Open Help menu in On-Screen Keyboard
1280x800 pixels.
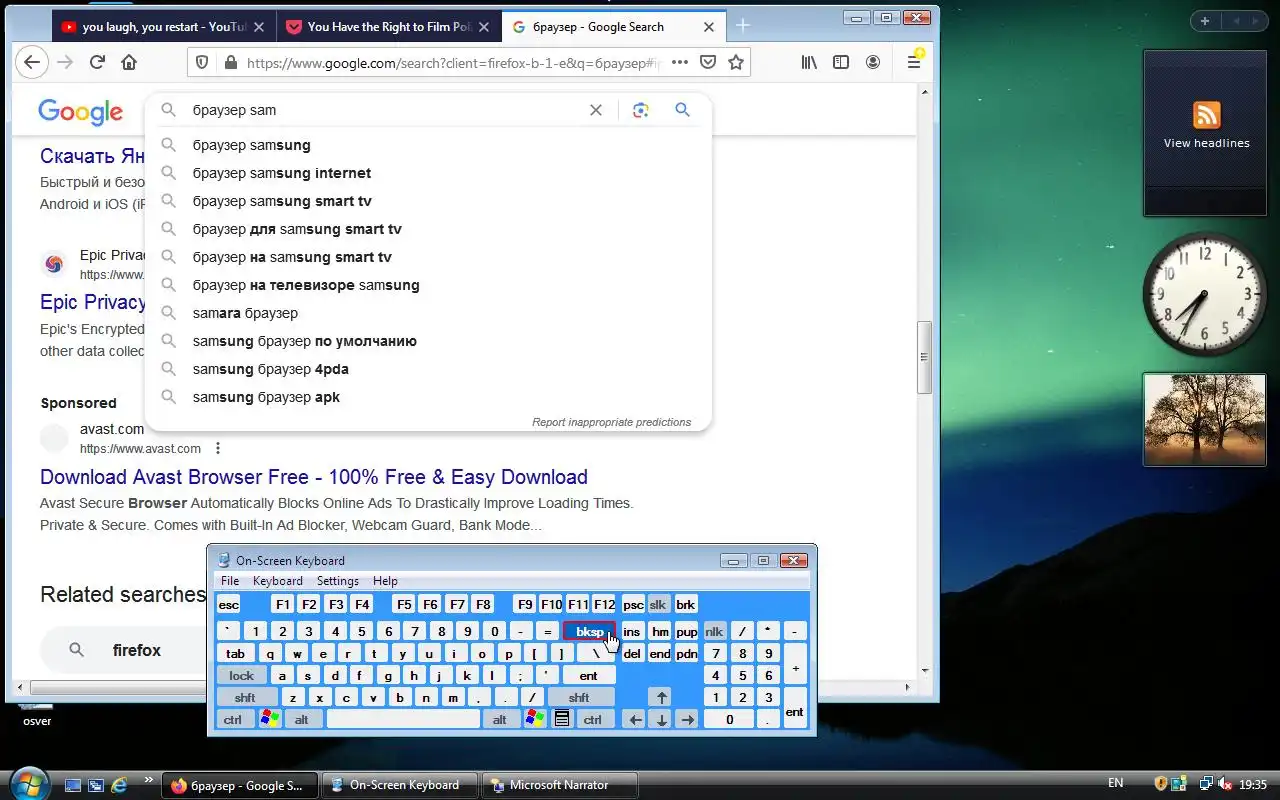tap(385, 581)
